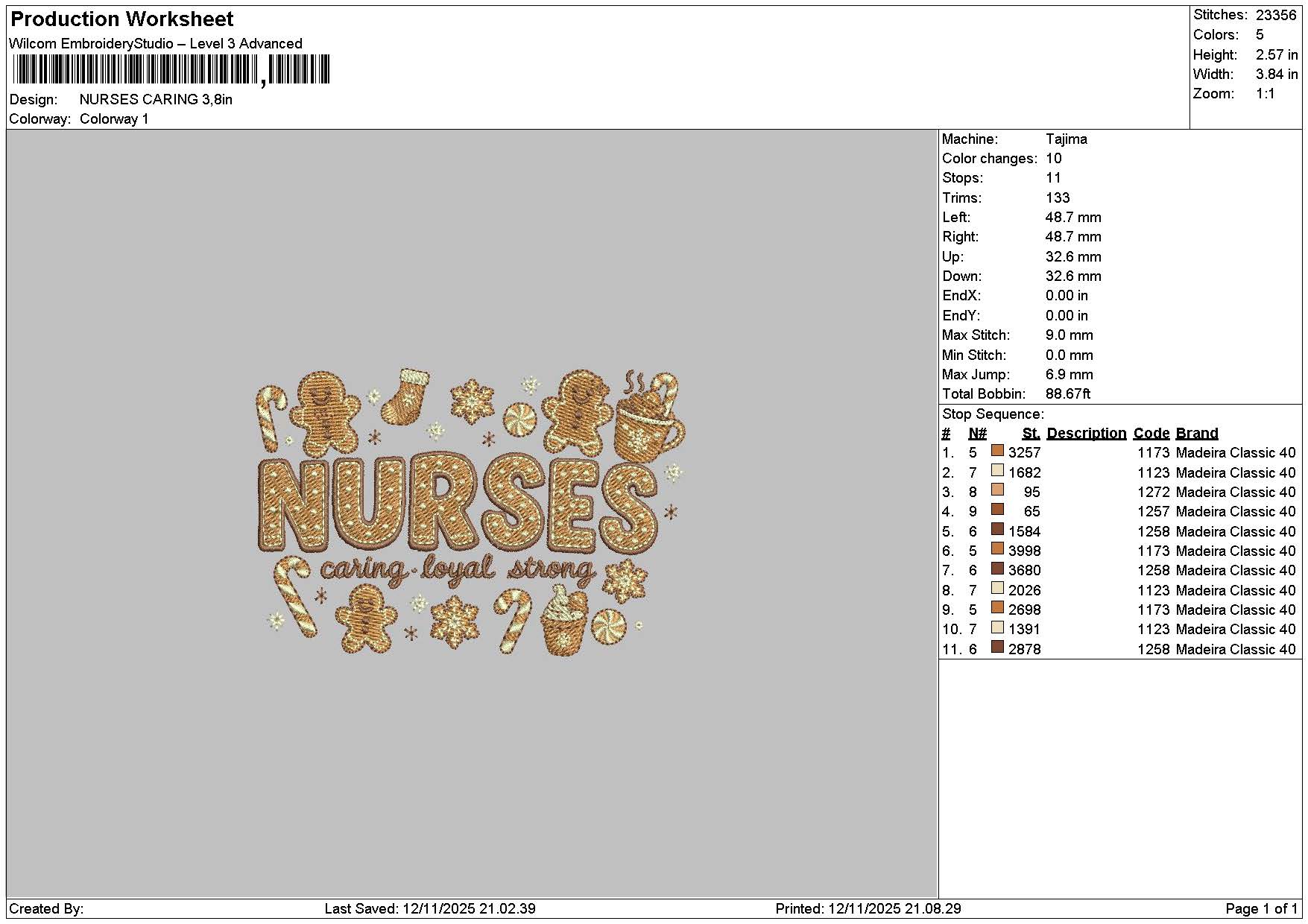
Task: Click the Machine value 'Tajima'
Action: click(1066, 139)
